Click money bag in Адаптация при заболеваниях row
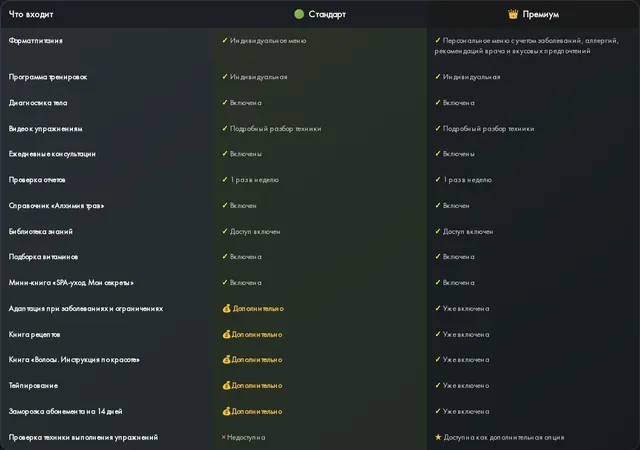 click(x=227, y=309)
